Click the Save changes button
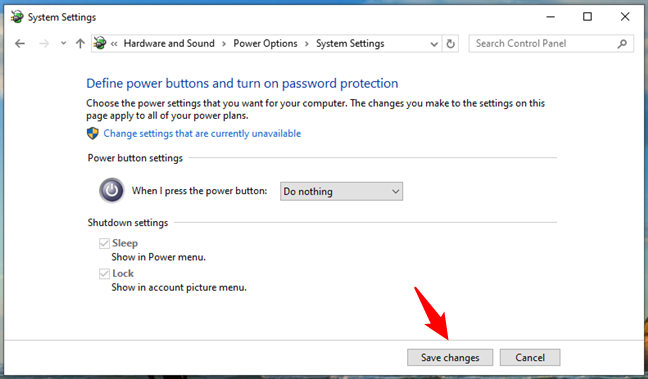Viewport: 648px width, 379px height. click(450, 358)
